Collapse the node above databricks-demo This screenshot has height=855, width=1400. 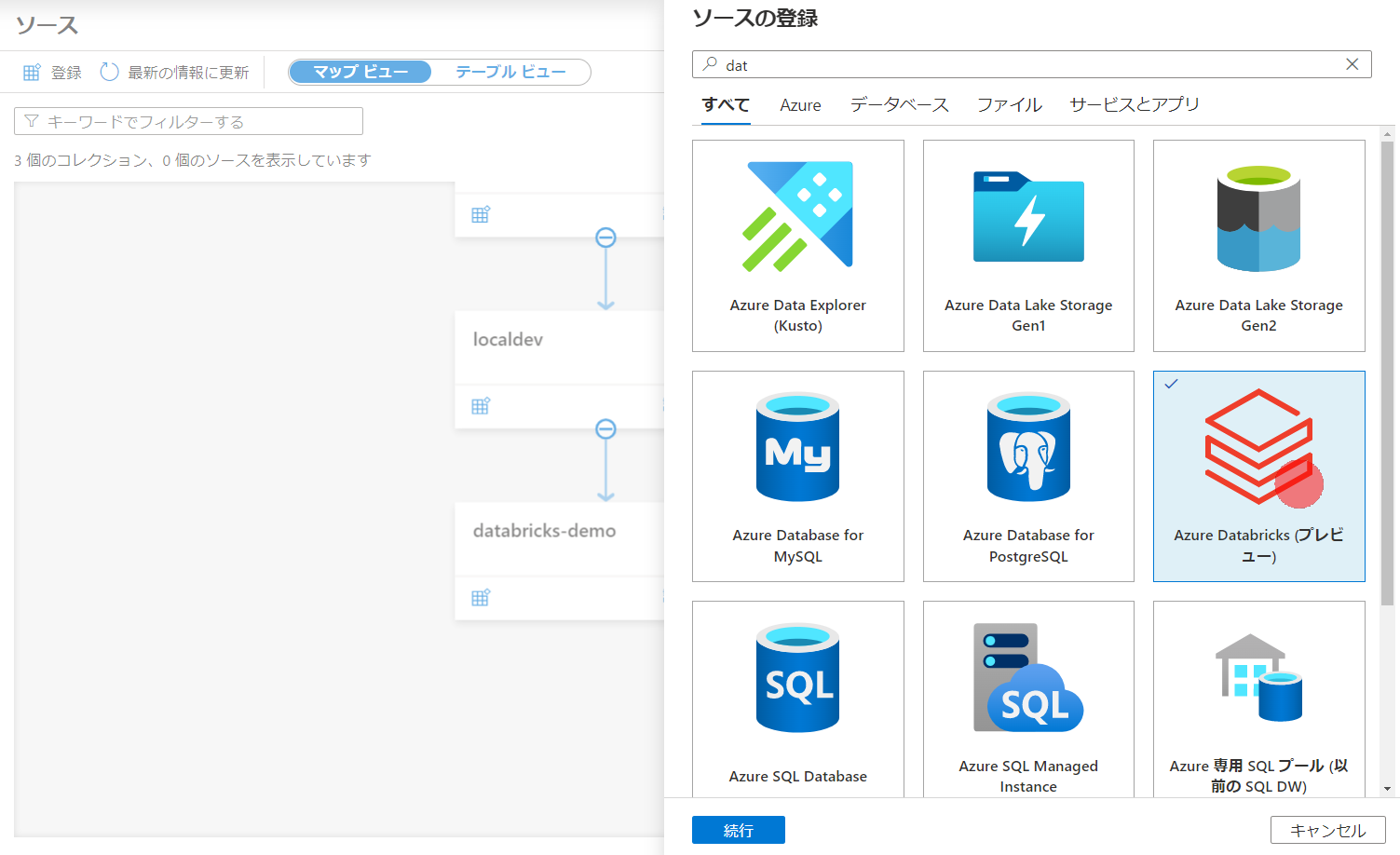(x=605, y=428)
